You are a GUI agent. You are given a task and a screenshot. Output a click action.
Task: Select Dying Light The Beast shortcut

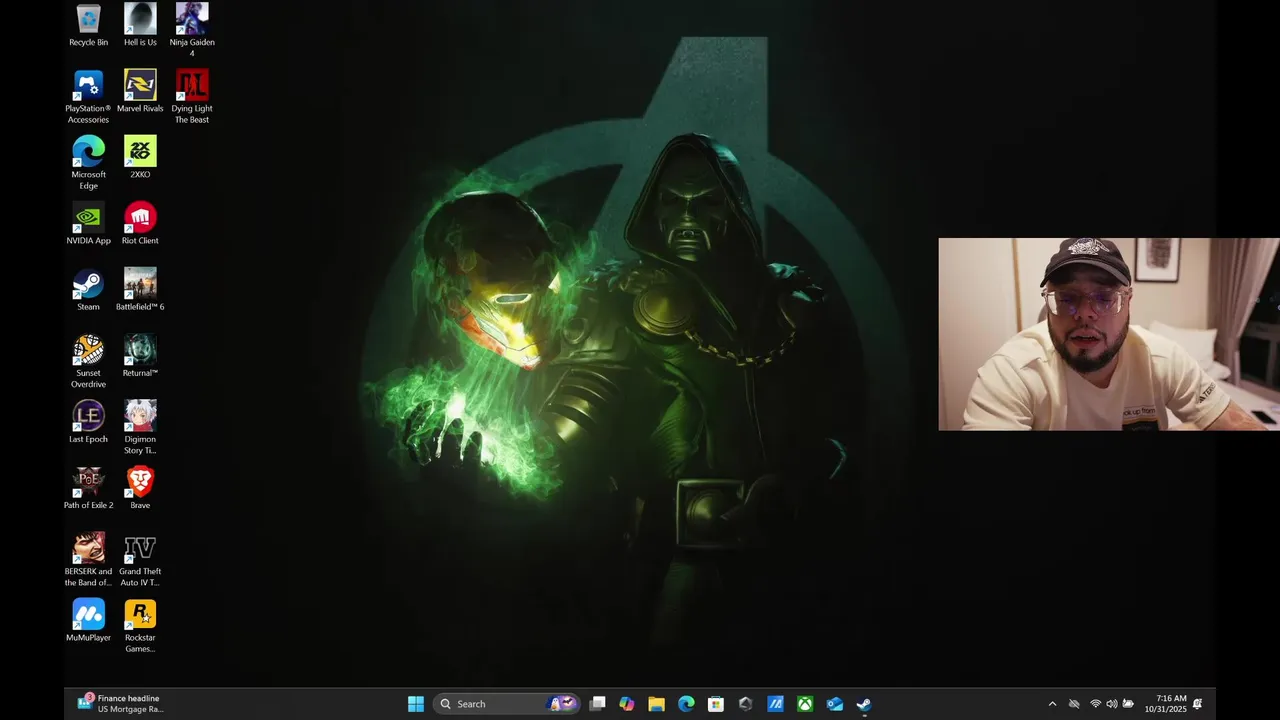[192, 97]
